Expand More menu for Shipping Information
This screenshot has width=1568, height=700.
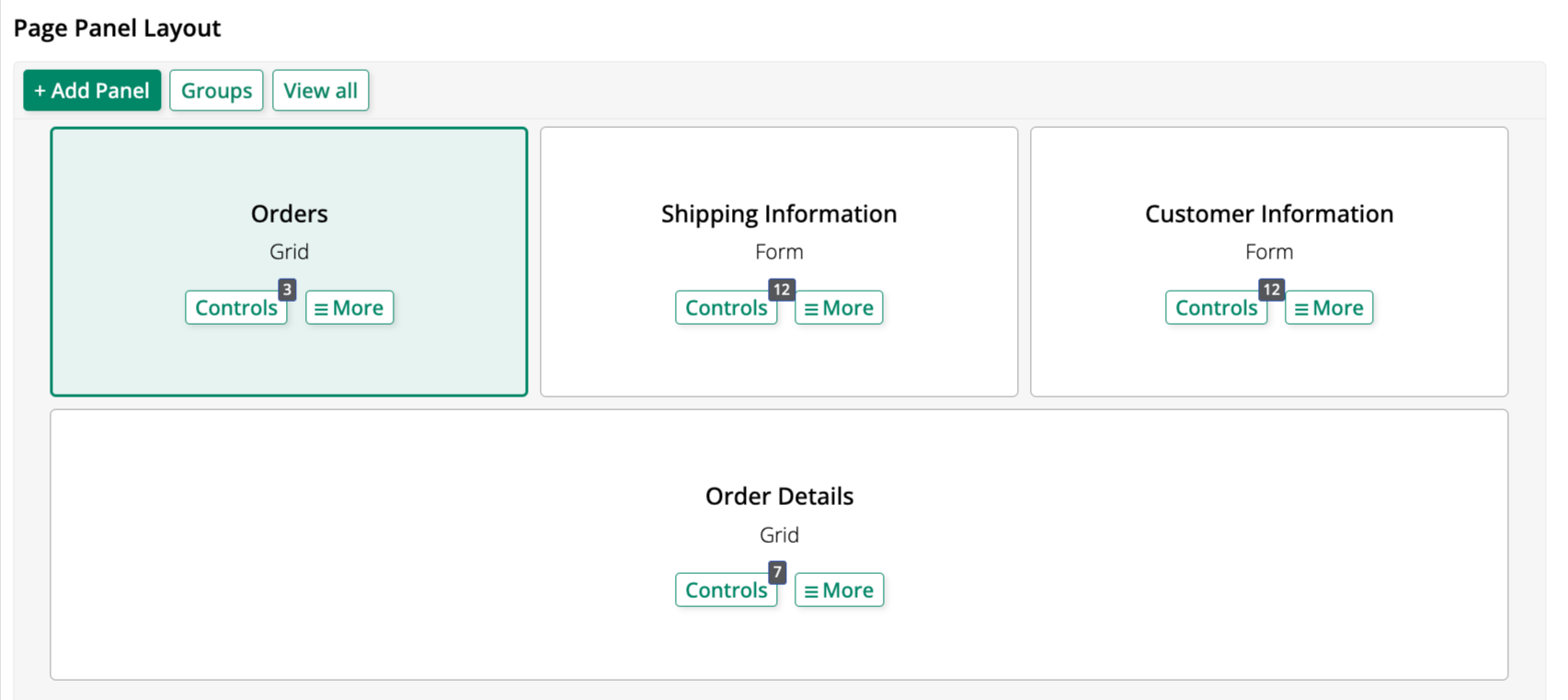[839, 308]
